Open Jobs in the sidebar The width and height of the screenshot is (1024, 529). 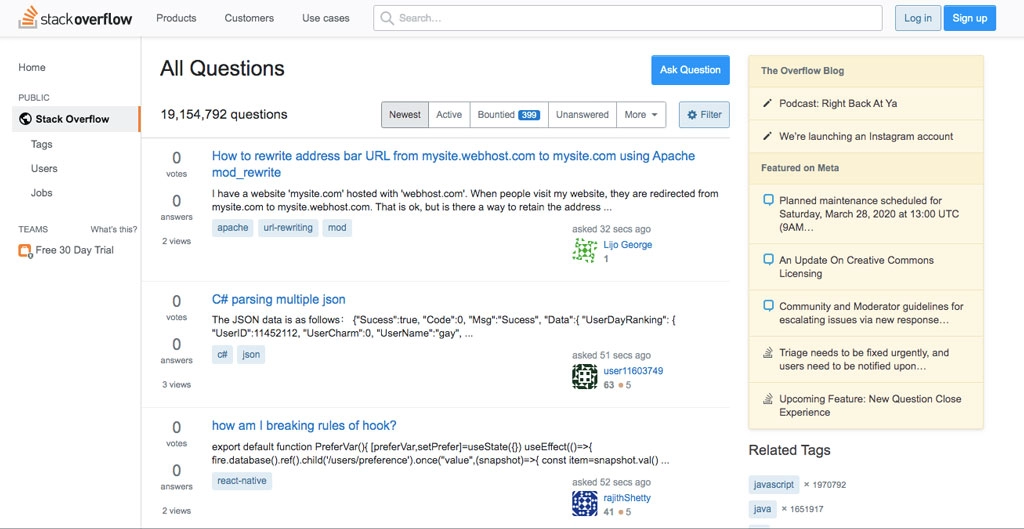click(41, 193)
